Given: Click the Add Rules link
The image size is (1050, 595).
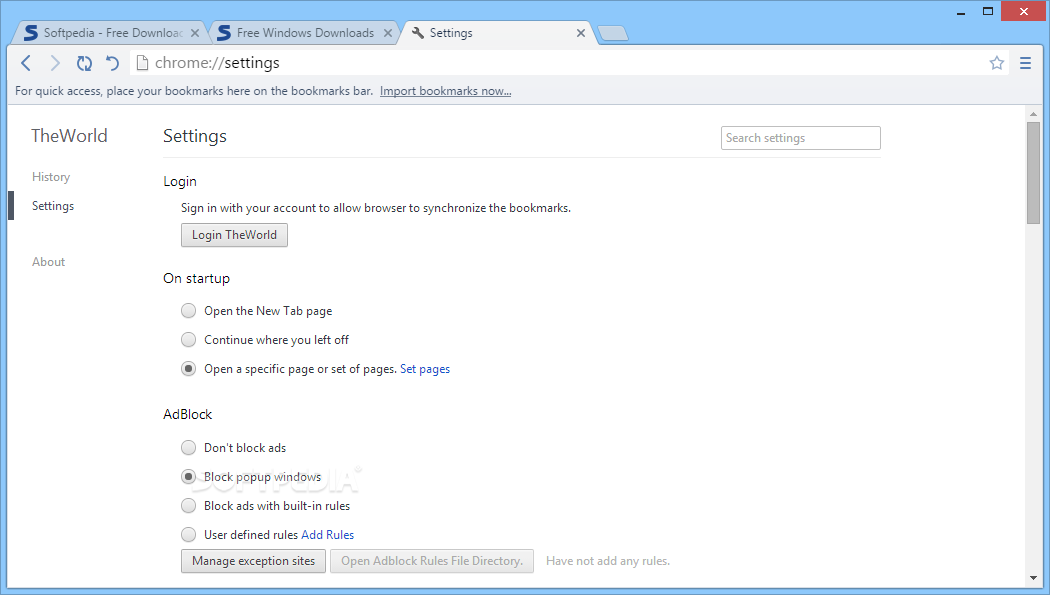Looking at the screenshot, I should click(327, 535).
